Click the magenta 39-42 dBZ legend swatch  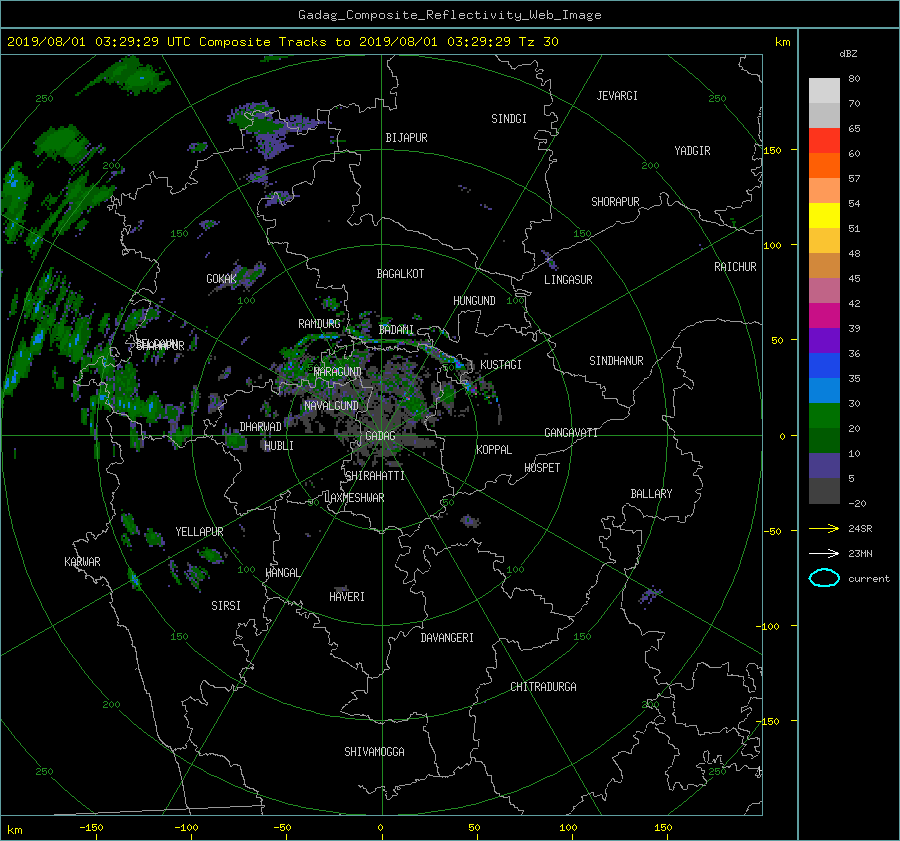click(824, 315)
